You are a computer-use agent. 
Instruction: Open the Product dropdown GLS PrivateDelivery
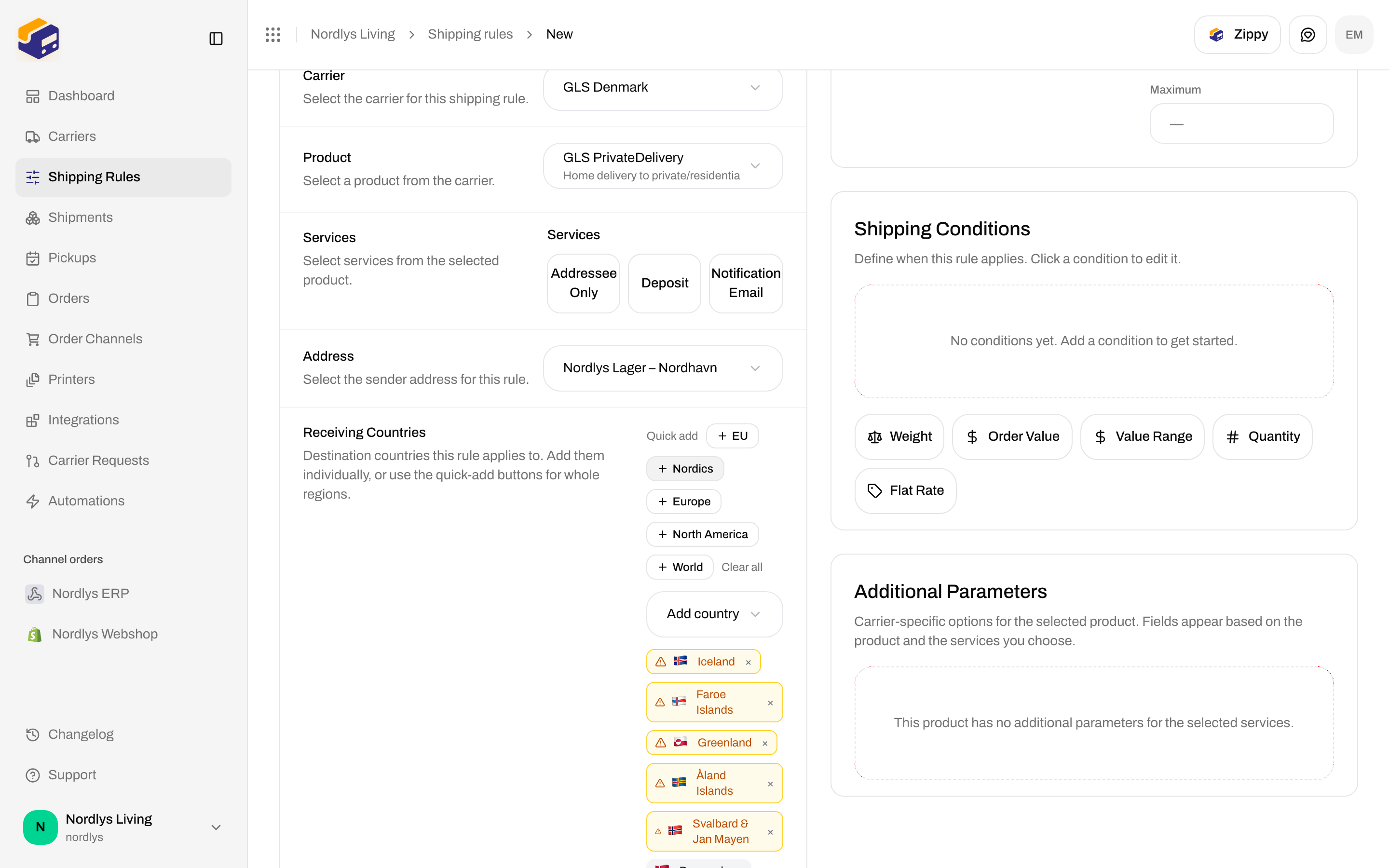click(x=663, y=166)
